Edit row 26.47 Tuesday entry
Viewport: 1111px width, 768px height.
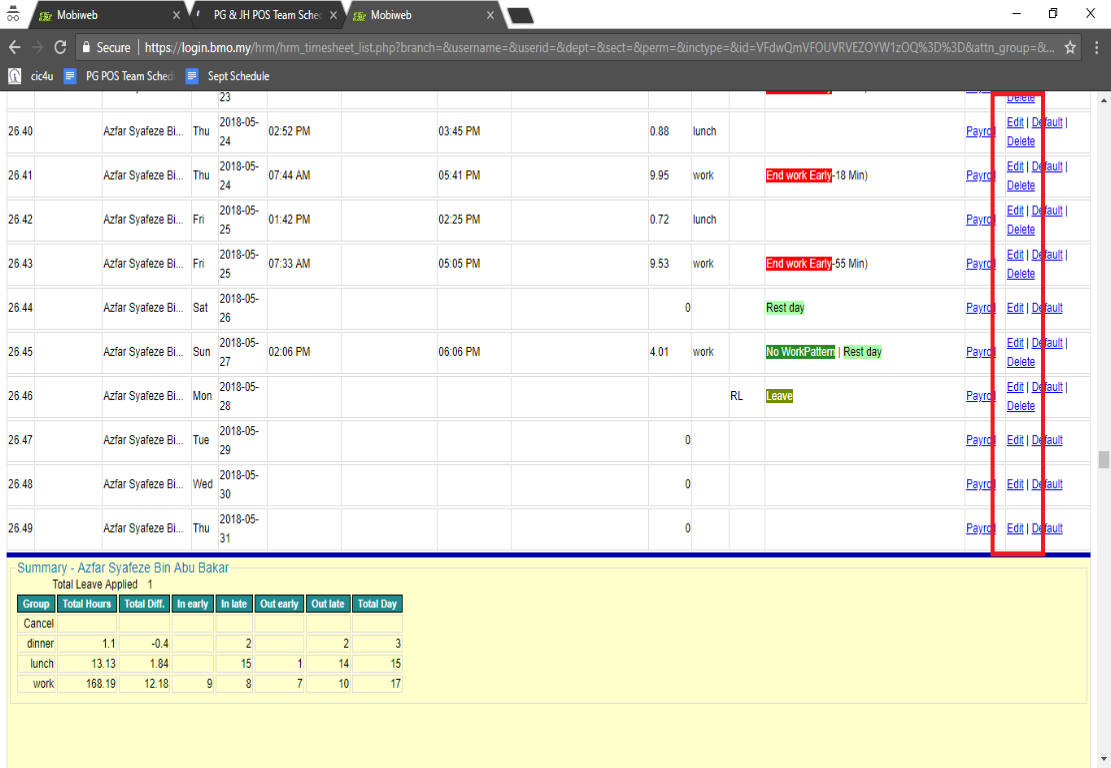[x=1015, y=440]
